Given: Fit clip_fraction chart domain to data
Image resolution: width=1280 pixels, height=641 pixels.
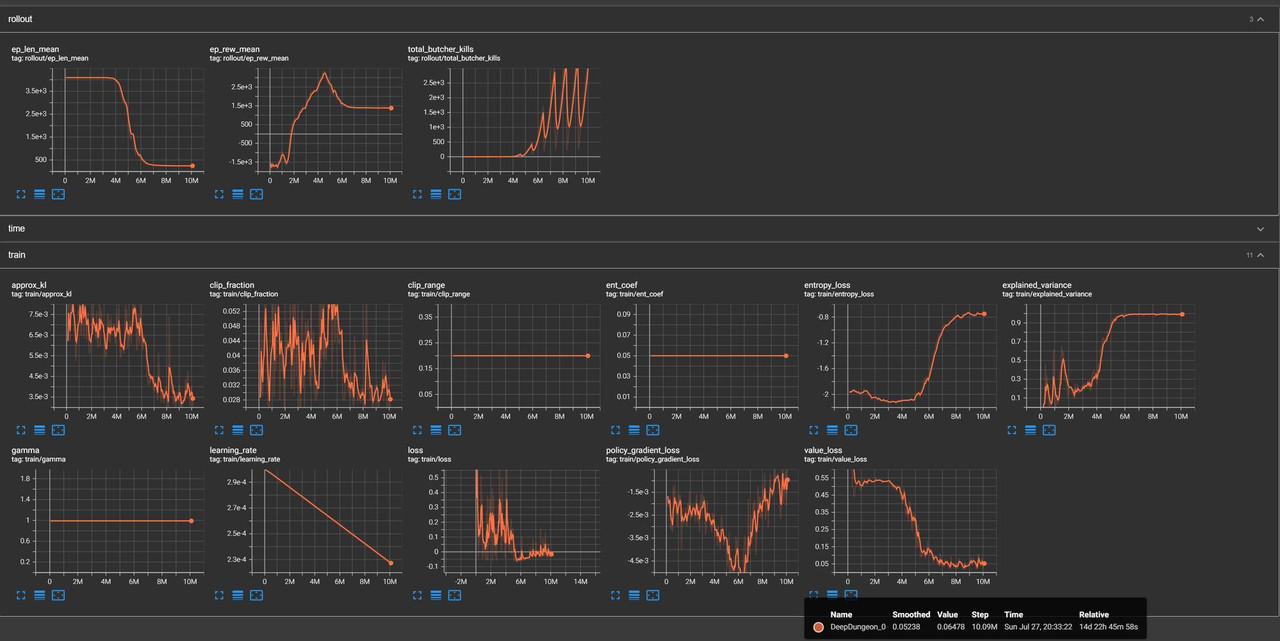Looking at the screenshot, I should [x=256, y=430].
